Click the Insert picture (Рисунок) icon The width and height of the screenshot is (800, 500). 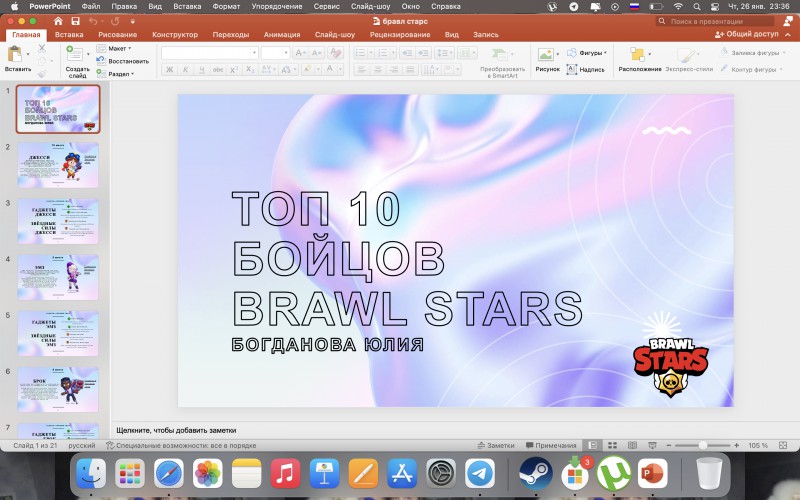545,54
